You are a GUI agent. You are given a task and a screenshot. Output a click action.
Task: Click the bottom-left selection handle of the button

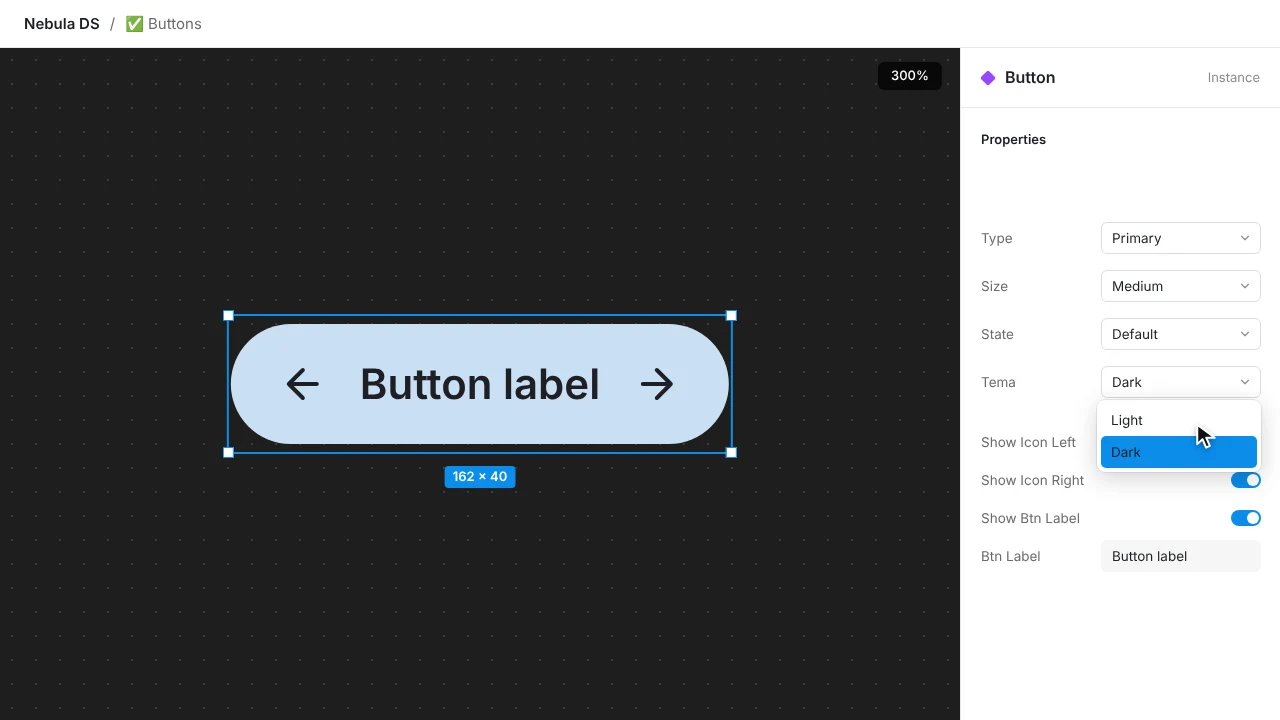228,453
